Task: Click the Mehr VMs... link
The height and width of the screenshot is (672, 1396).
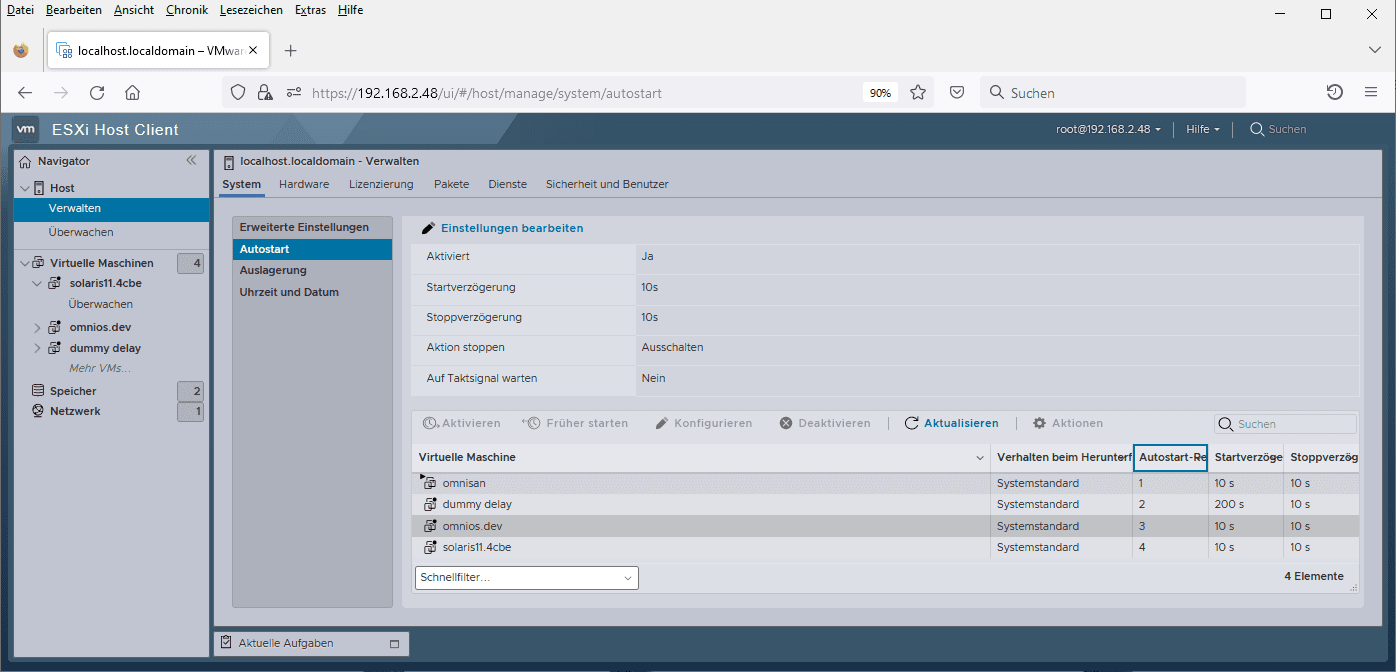Action: 100,368
